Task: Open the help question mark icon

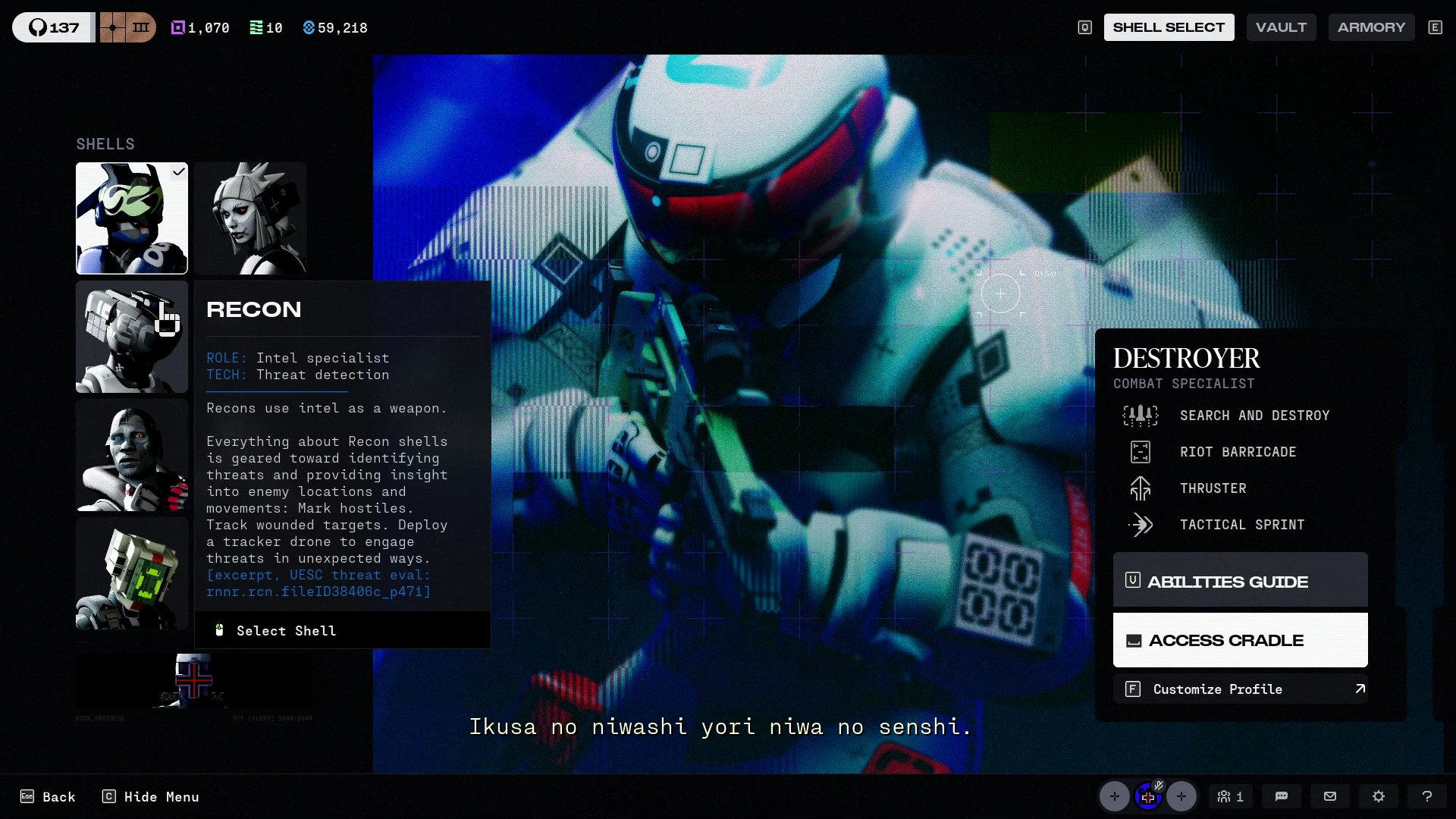Action: coord(1427,796)
